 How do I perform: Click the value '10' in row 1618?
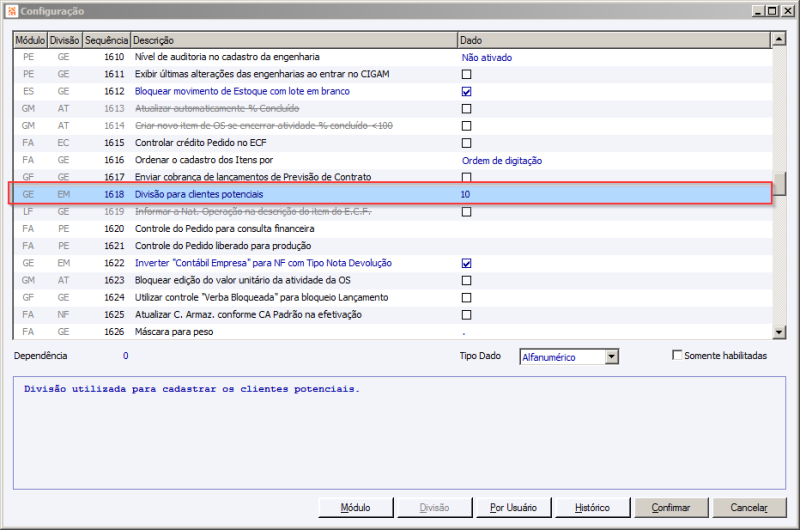pyautogui.click(x=465, y=194)
